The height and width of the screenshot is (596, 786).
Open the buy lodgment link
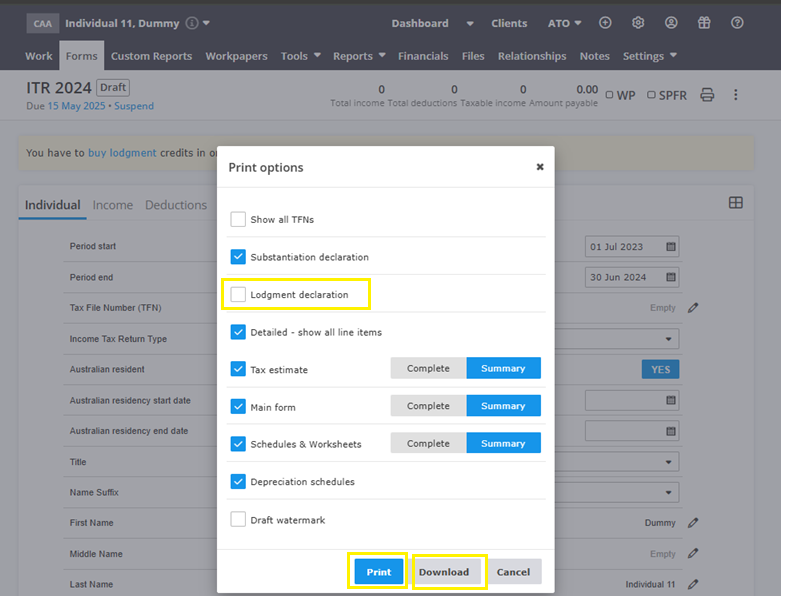122,152
